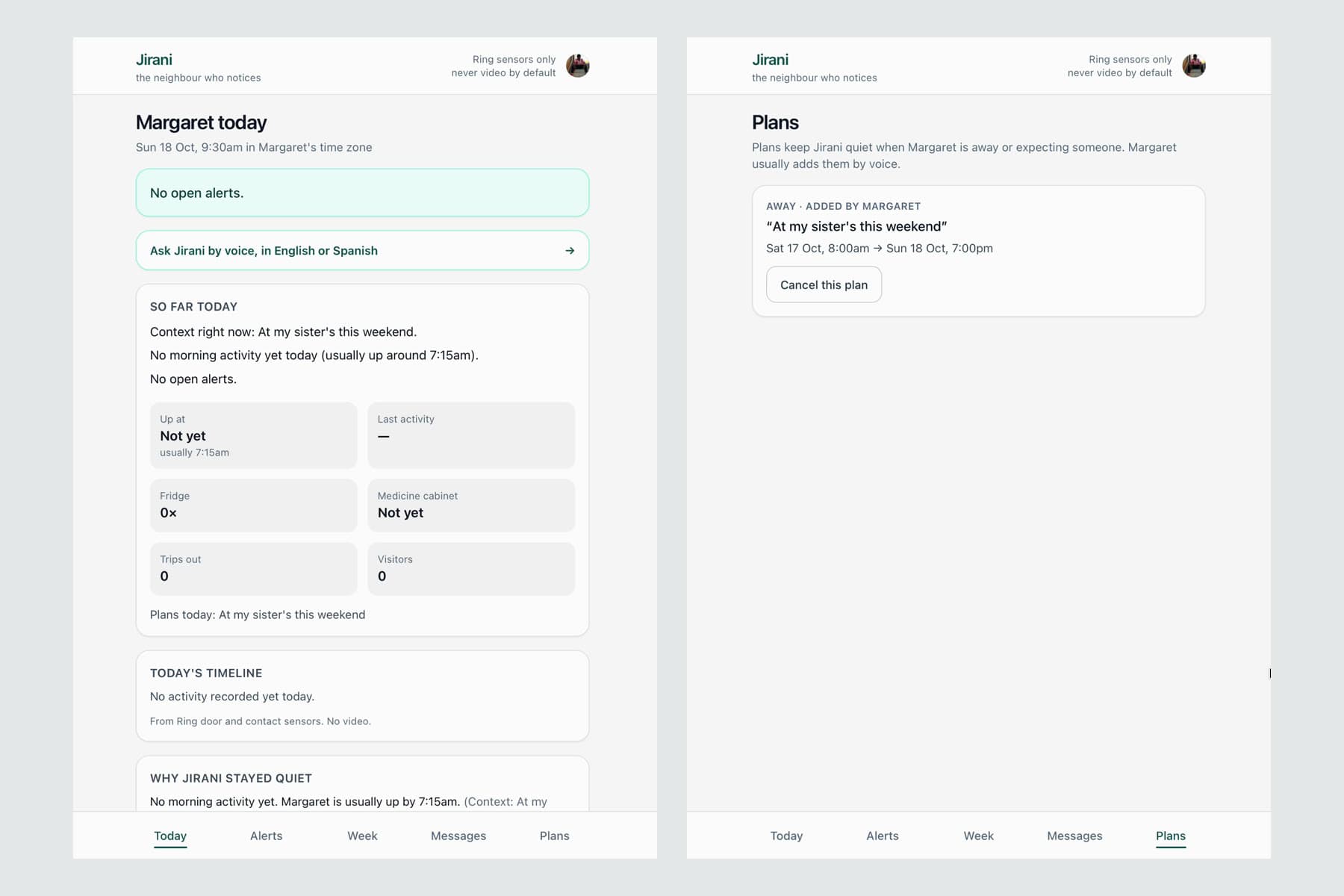Open Messages tab in the right panel

[x=1074, y=836]
